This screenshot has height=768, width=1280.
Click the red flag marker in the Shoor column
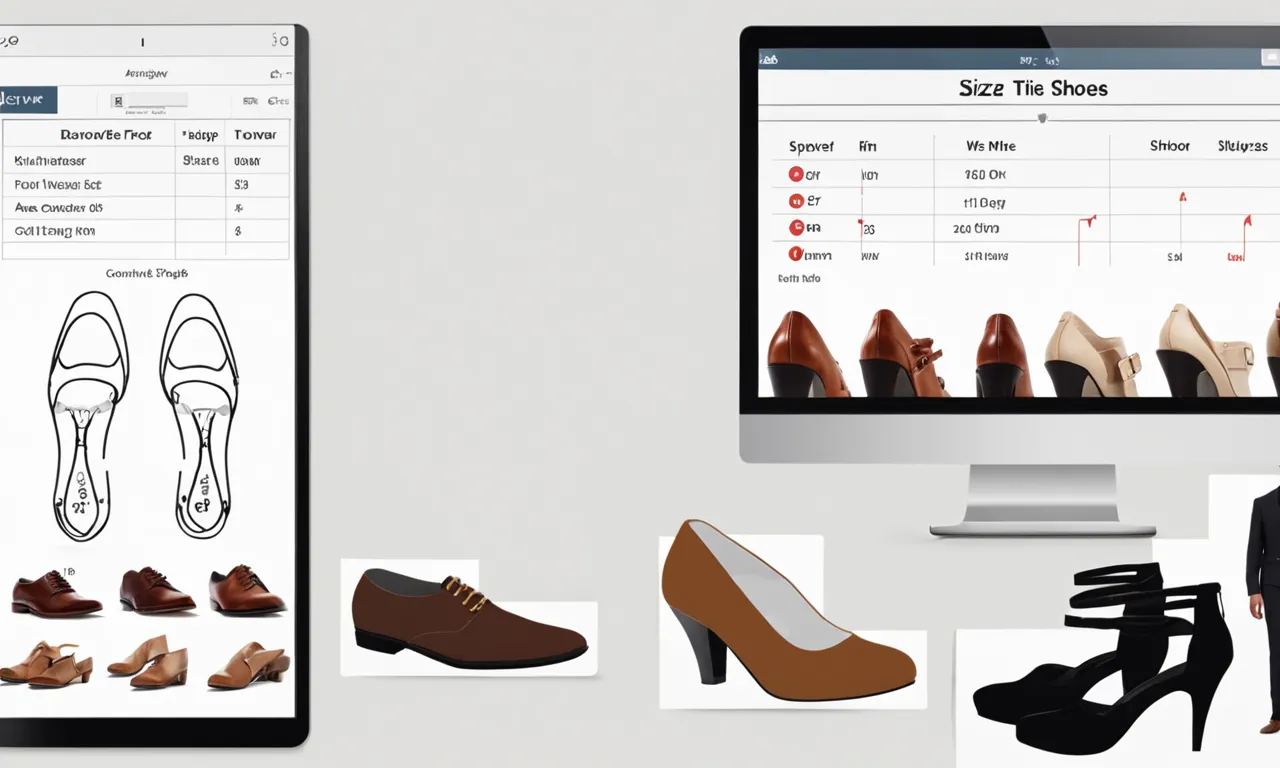[1182, 198]
